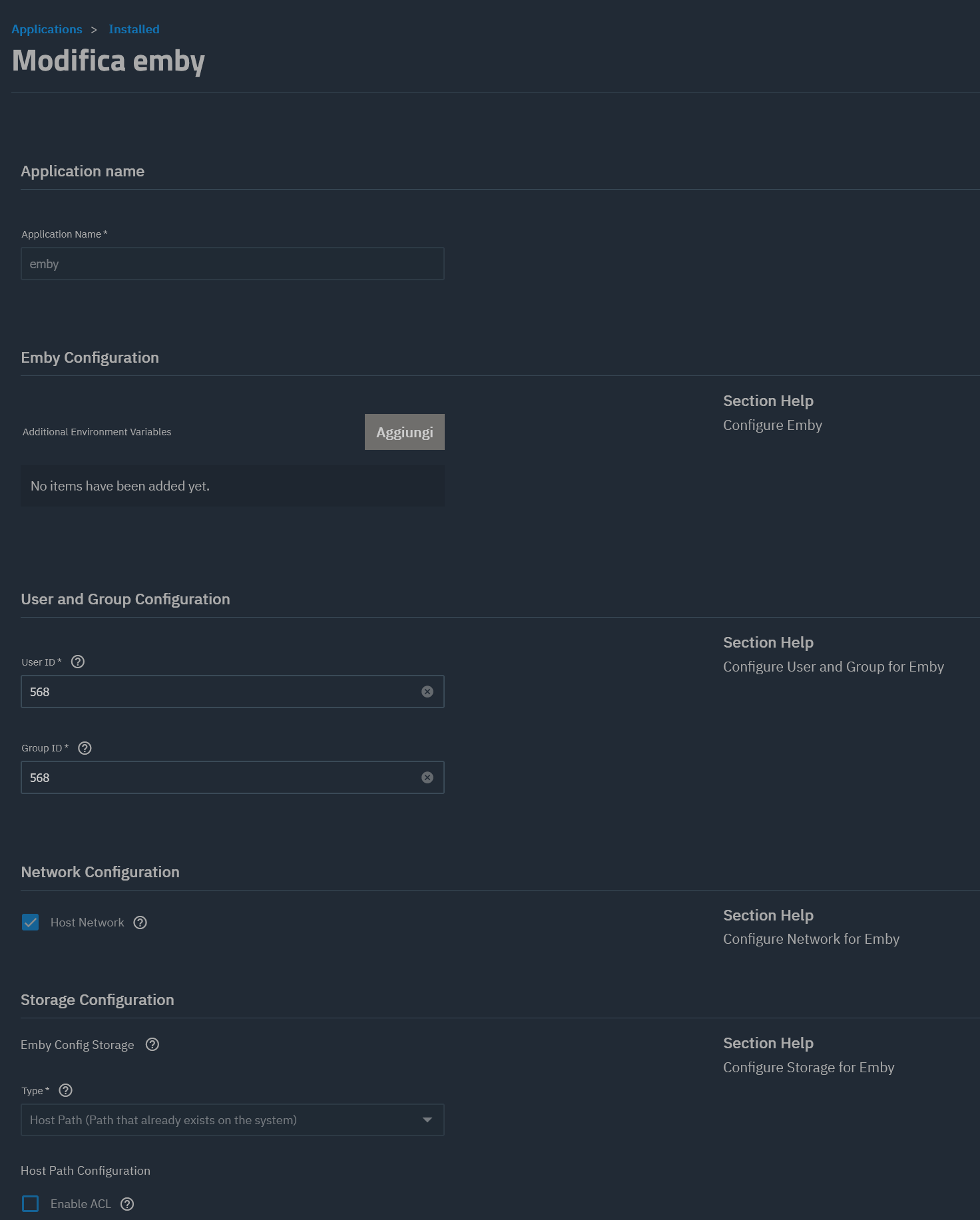980x1220 pixels.
Task: Click the Type dropdown arrow
Action: point(427,1120)
